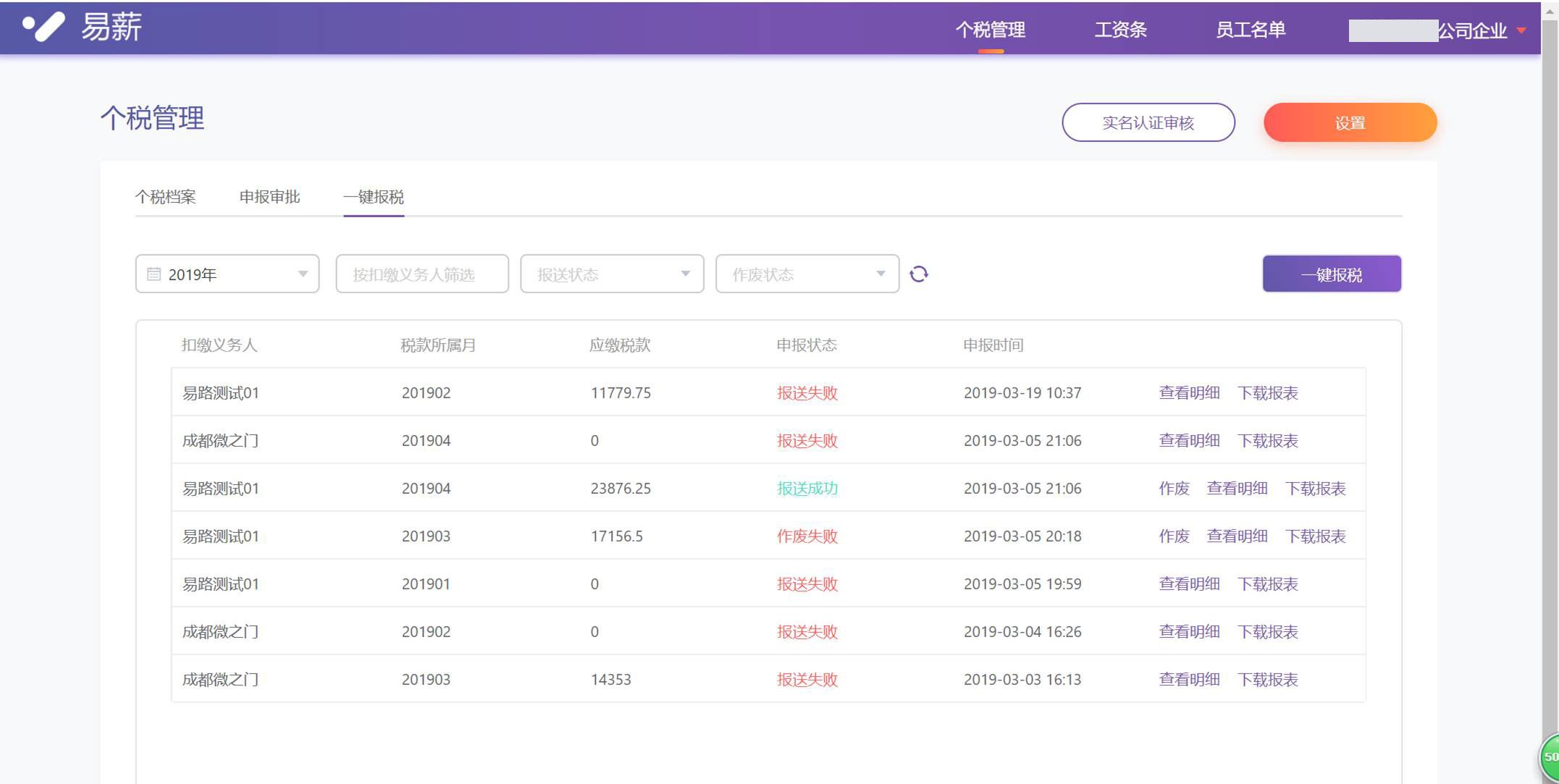The width and height of the screenshot is (1559, 784).
Task: Click 下载报表 for the 14353 row
Action: point(1267,680)
